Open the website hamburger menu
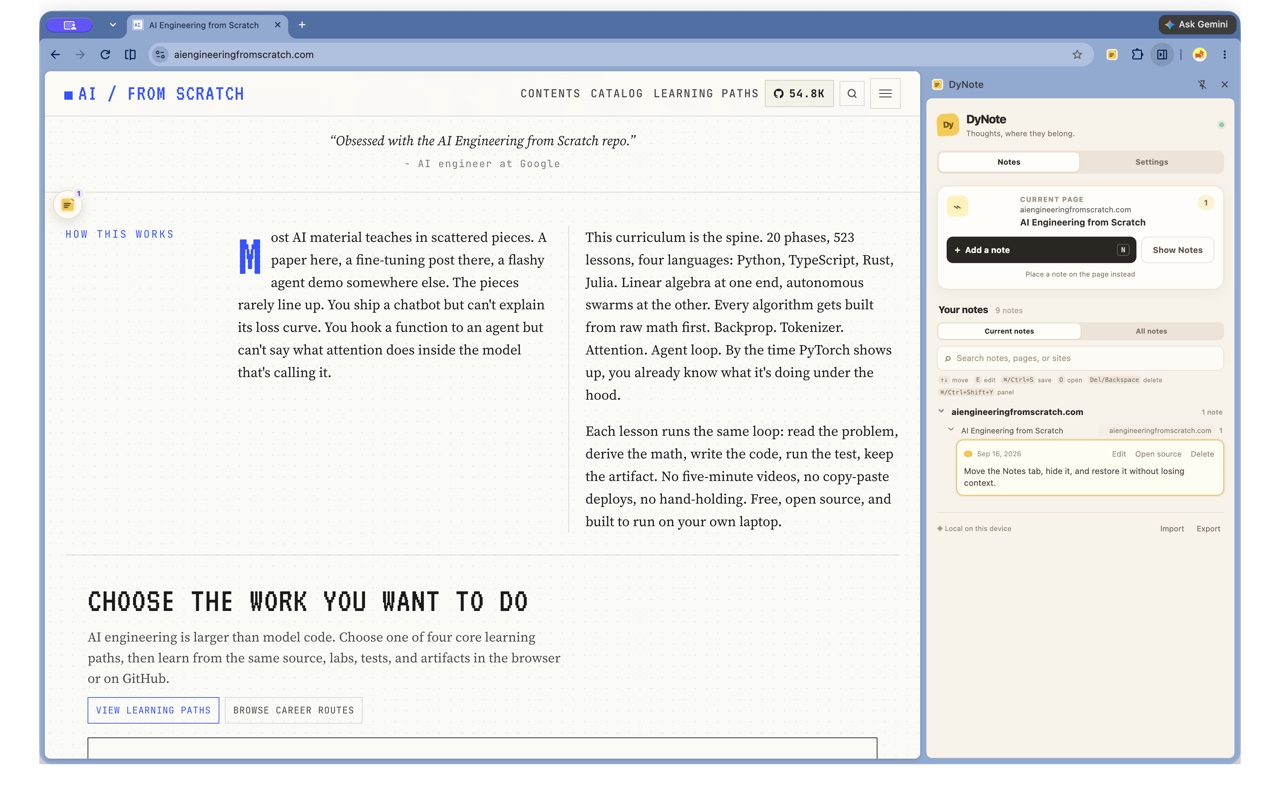 [885, 94]
